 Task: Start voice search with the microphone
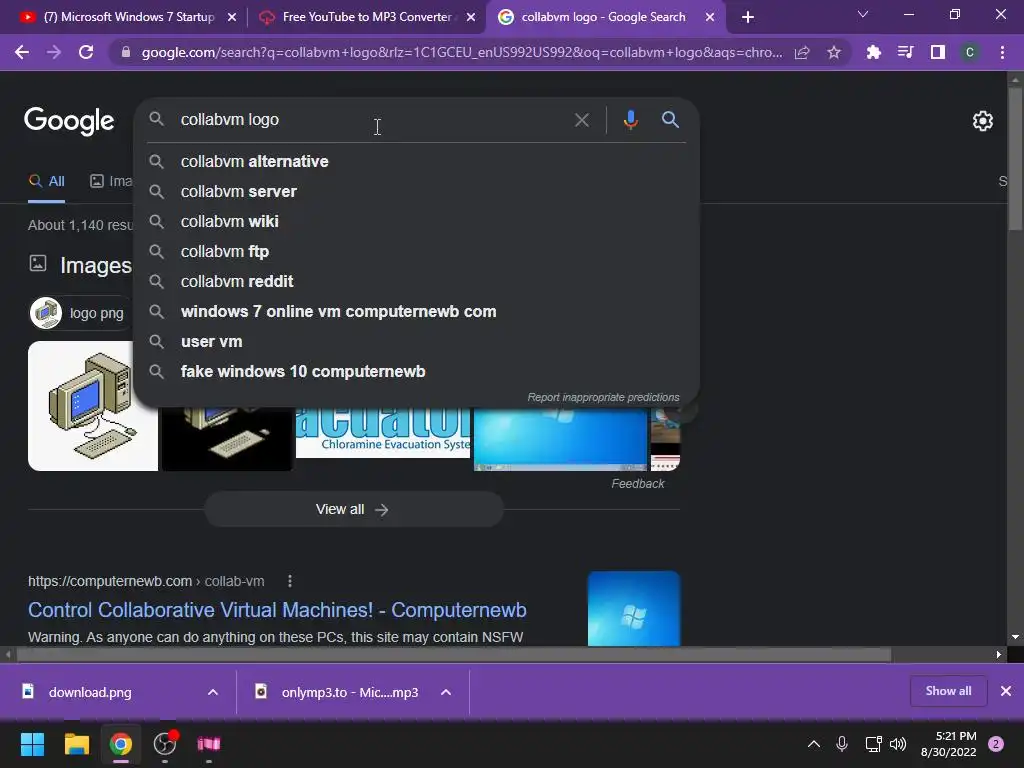click(630, 120)
